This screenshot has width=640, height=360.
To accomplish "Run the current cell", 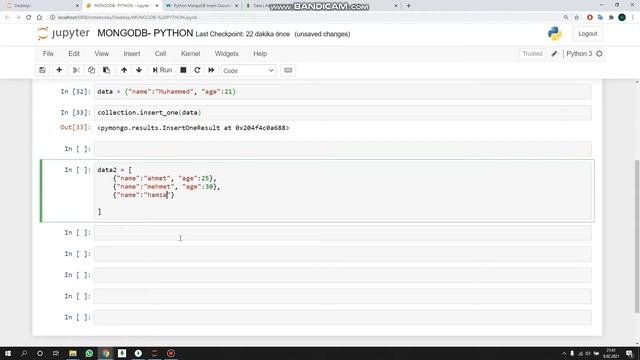I will coord(162,70).
